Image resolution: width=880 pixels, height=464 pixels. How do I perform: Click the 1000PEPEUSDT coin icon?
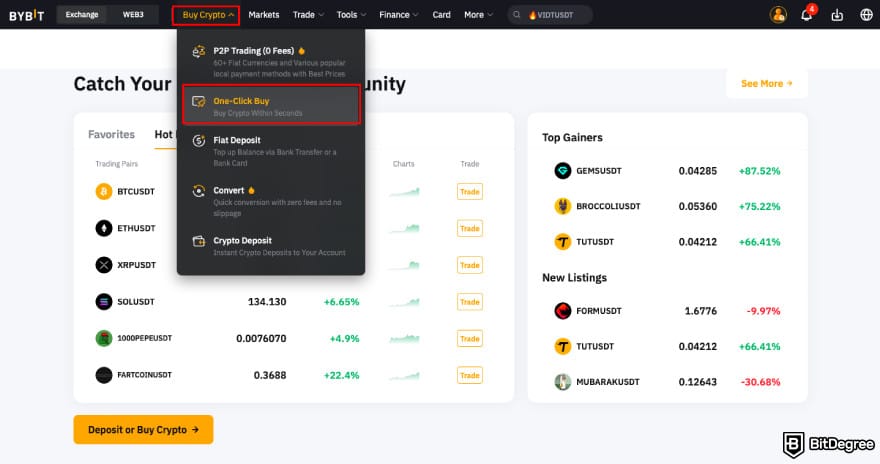click(x=104, y=338)
